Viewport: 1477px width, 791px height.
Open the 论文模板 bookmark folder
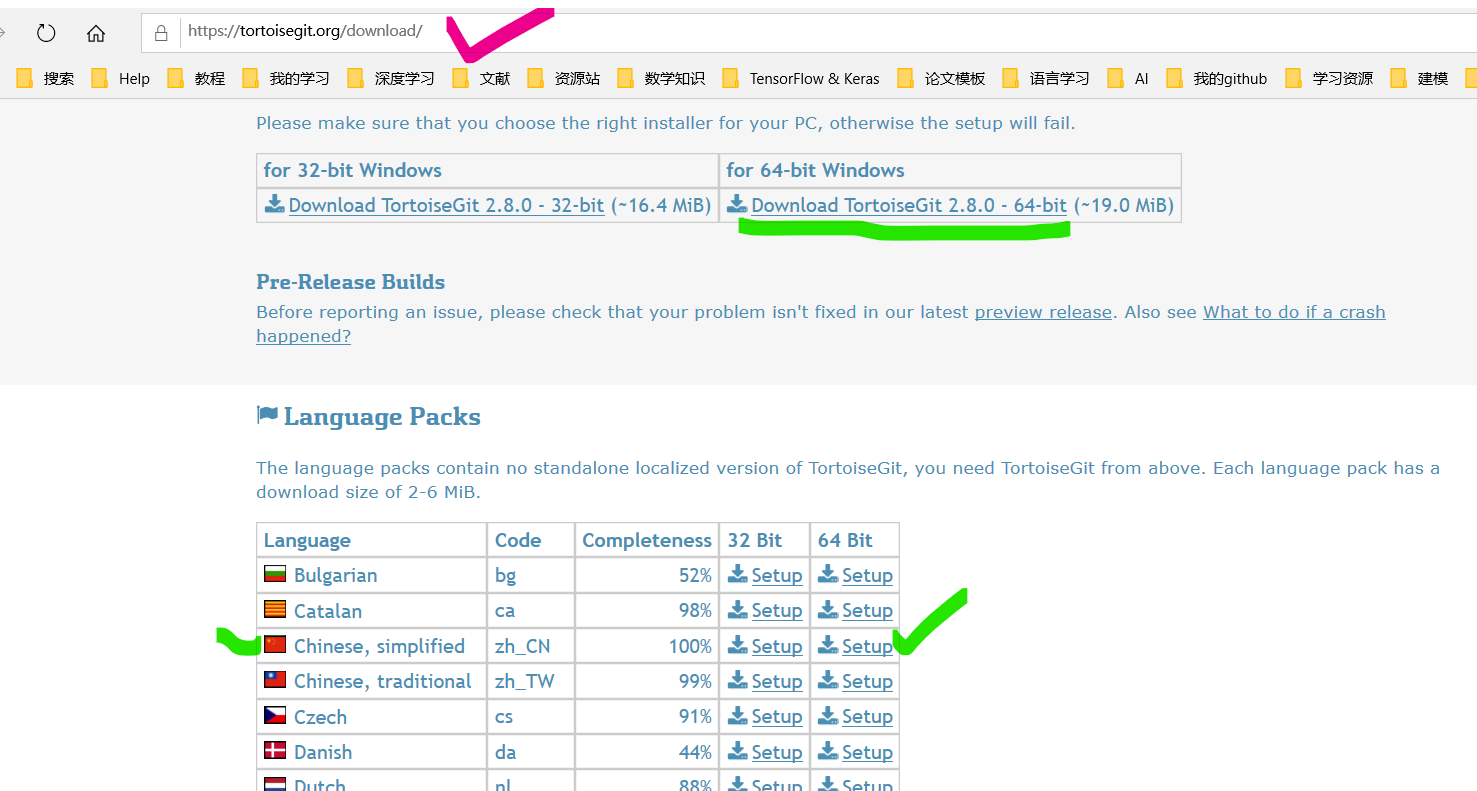coord(942,78)
